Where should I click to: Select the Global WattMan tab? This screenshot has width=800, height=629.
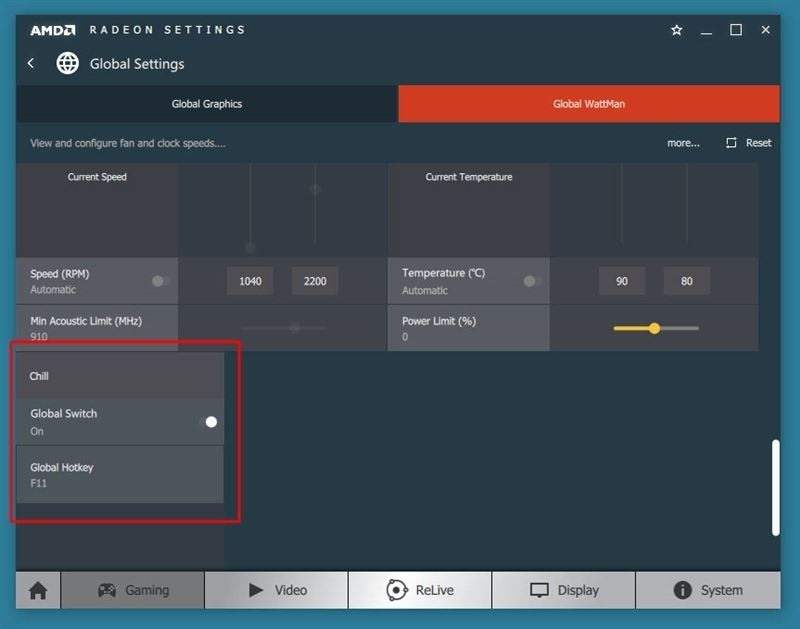point(589,104)
